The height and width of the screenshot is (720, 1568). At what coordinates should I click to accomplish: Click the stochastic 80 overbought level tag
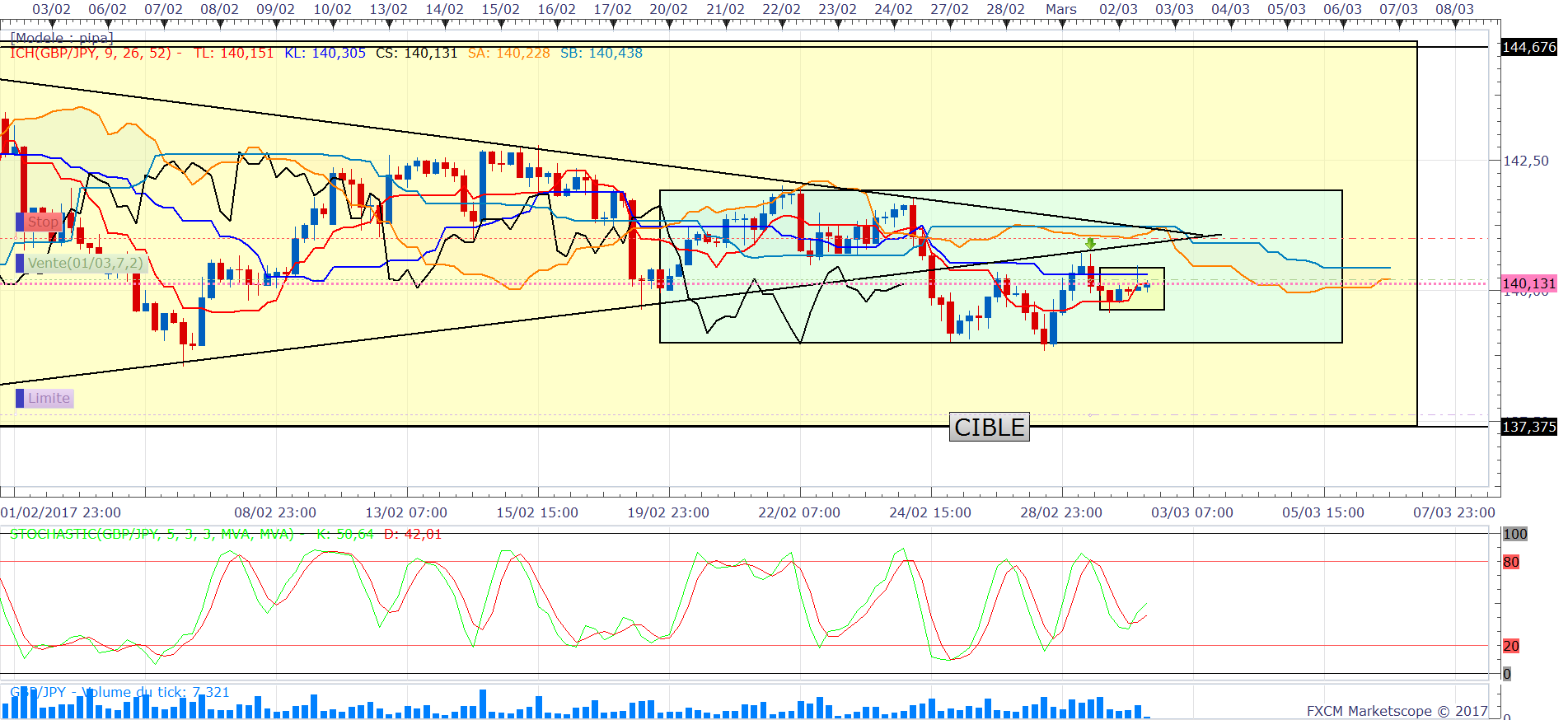[1510, 562]
